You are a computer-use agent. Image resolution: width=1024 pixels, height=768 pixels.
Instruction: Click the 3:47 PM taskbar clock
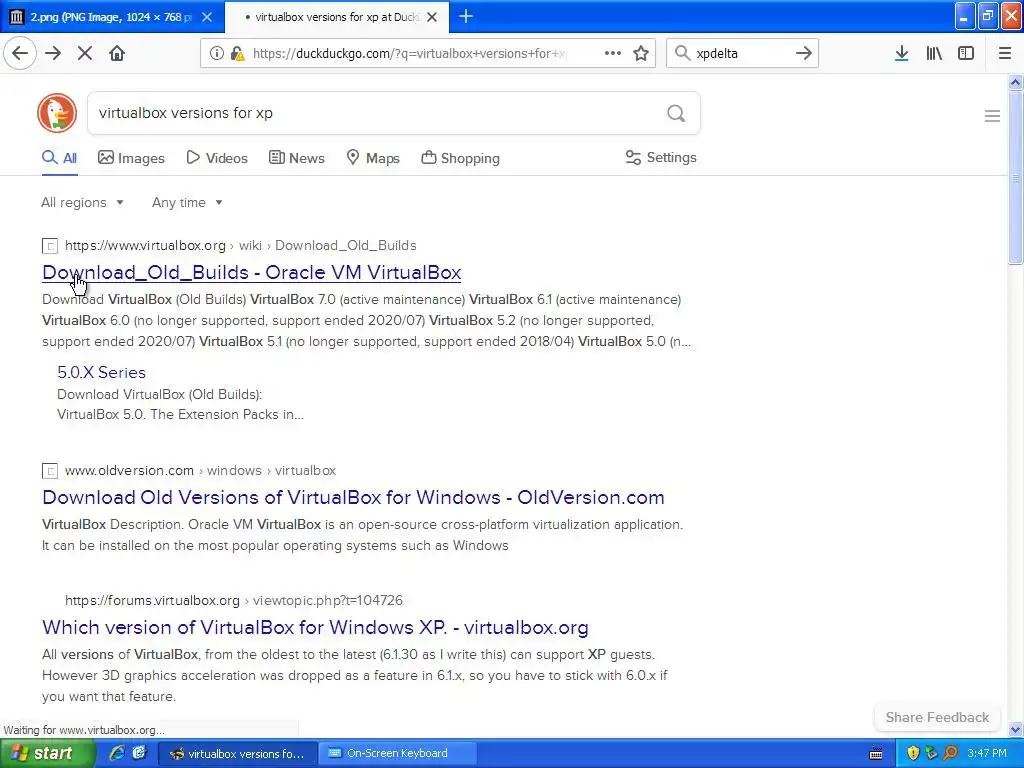click(987, 753)
